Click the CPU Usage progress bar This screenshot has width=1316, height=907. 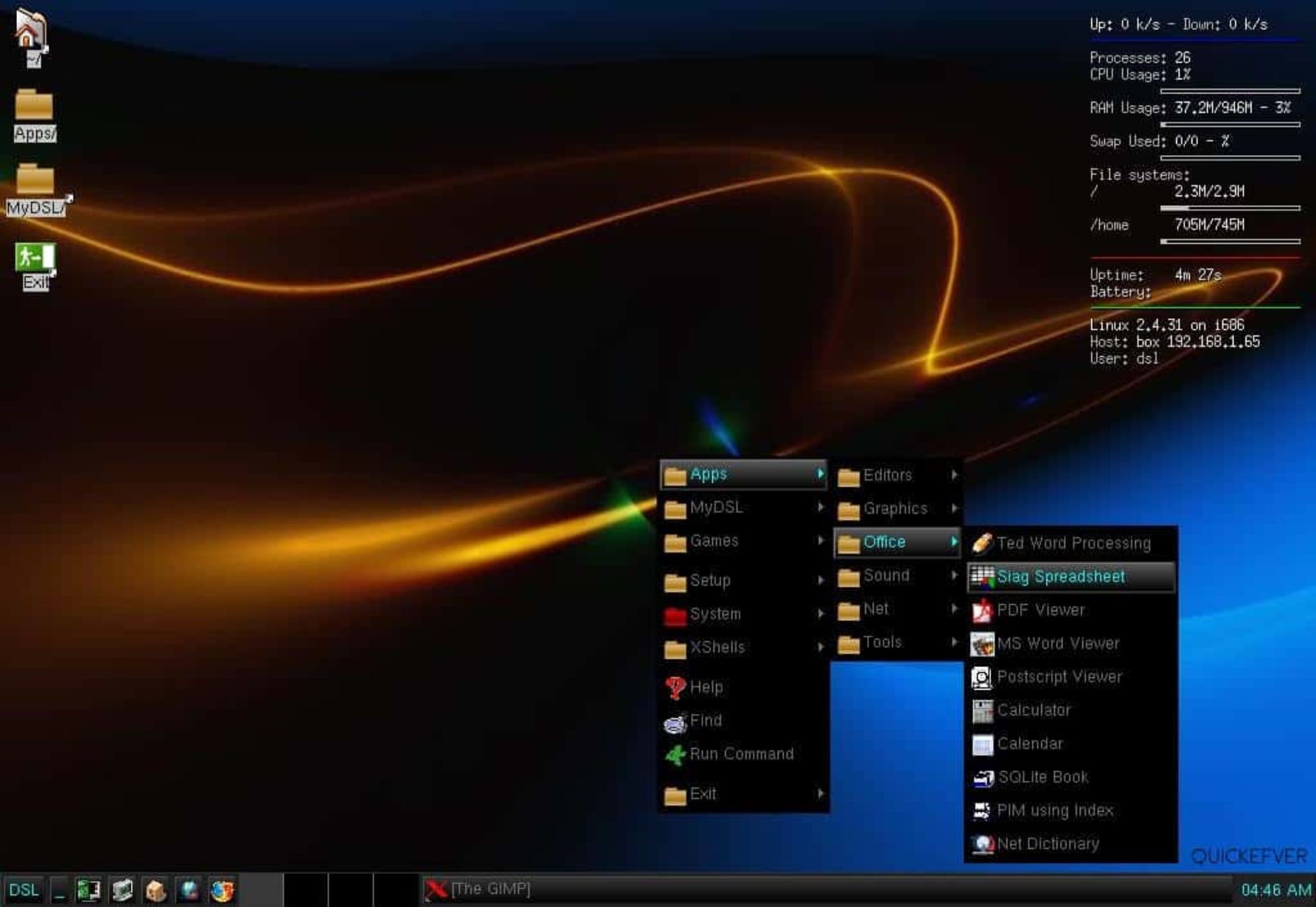point(1230,89)
